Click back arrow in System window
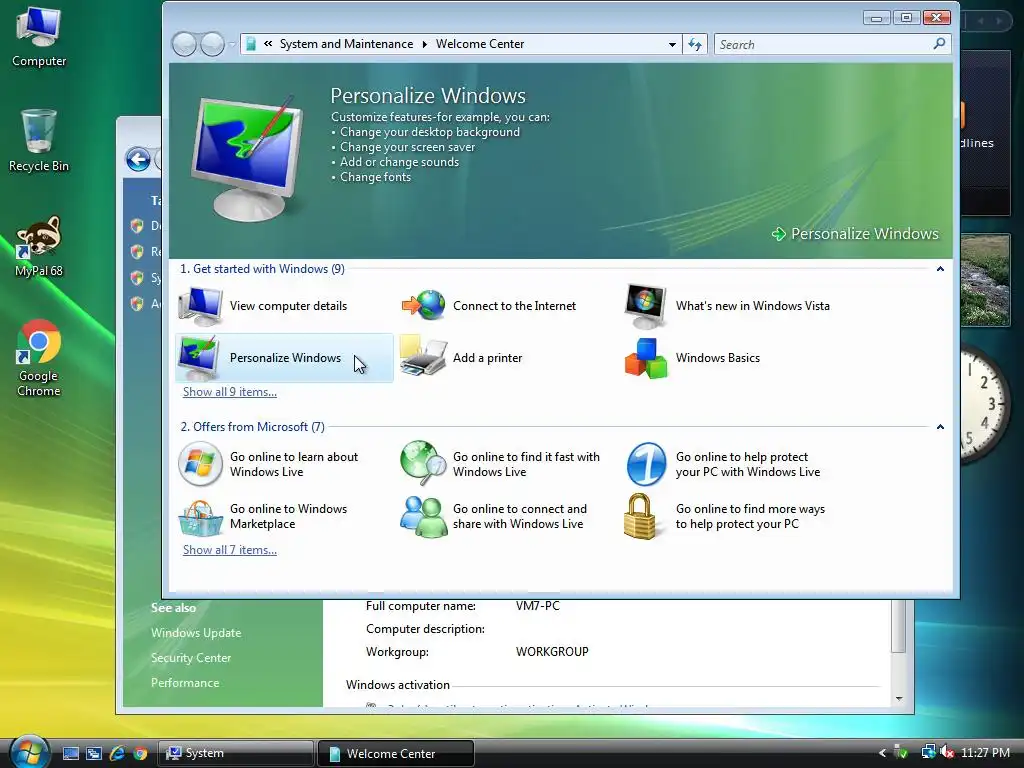The image size is (1024, 768). (138, 159)
